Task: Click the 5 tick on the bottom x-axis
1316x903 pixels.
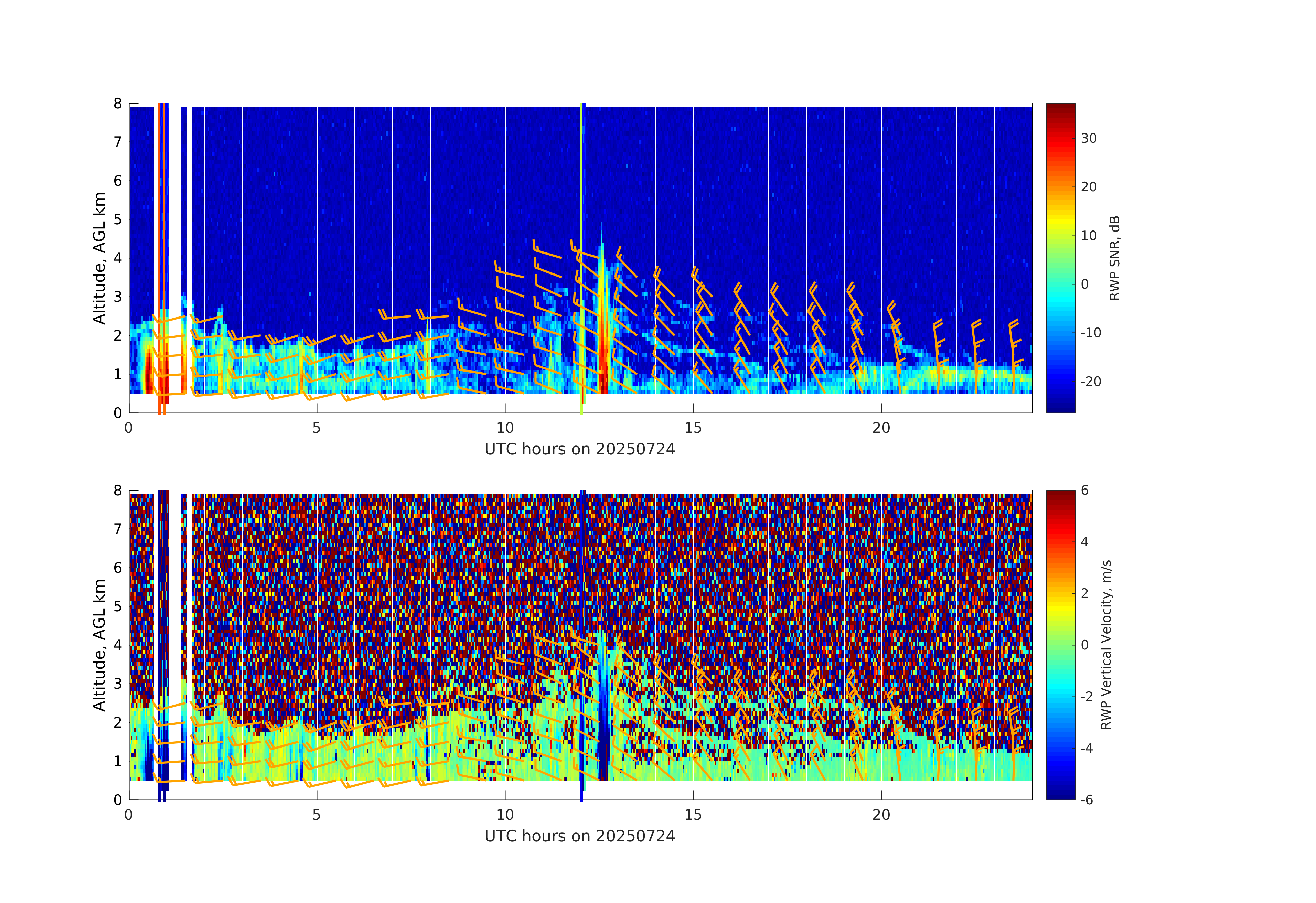Action: coord(317,815)
